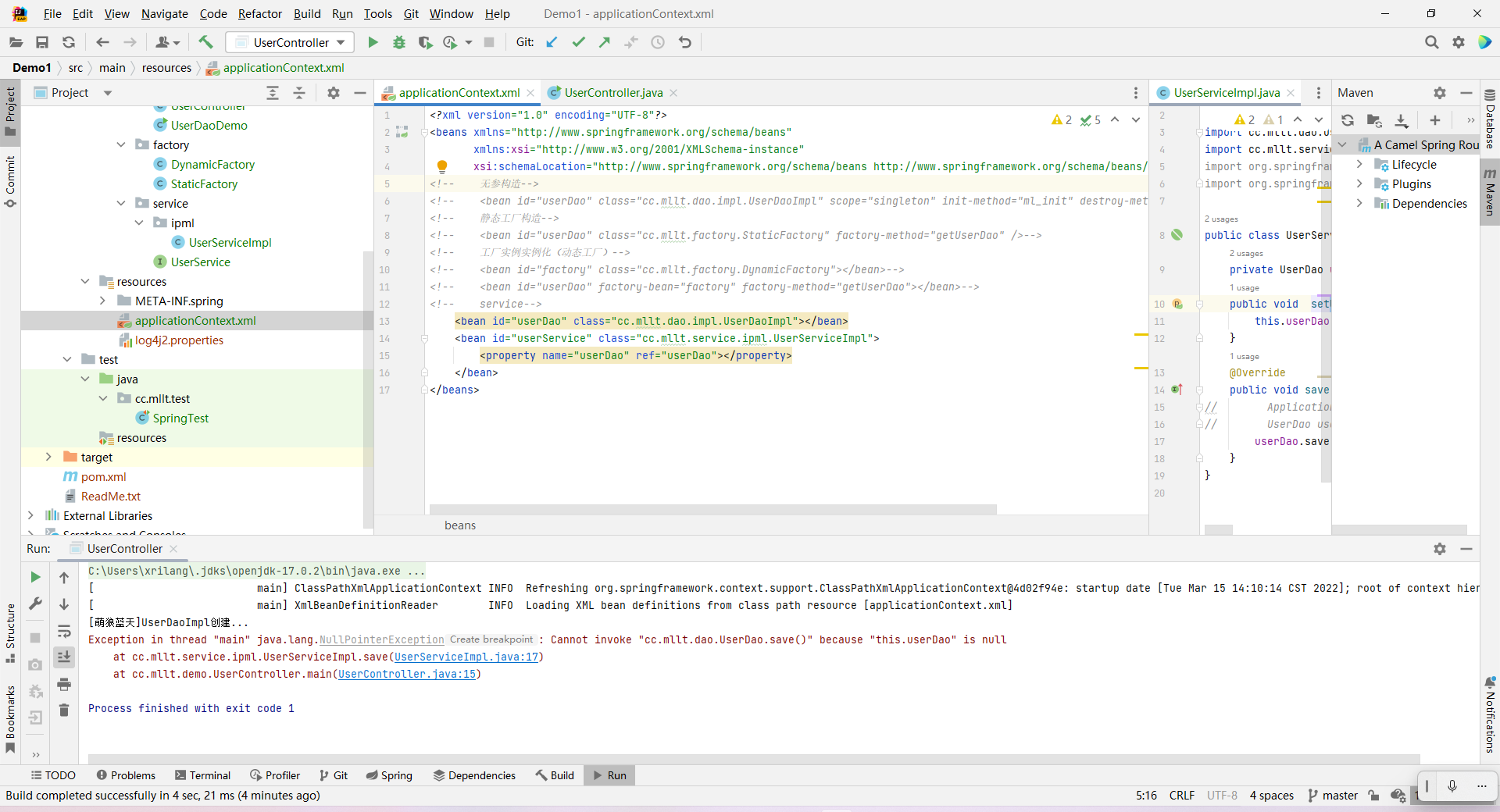The height and width of the screenshot is (812, 1500).
Task: Collapse all in the Project panel
Action: (x=299, y=93)
